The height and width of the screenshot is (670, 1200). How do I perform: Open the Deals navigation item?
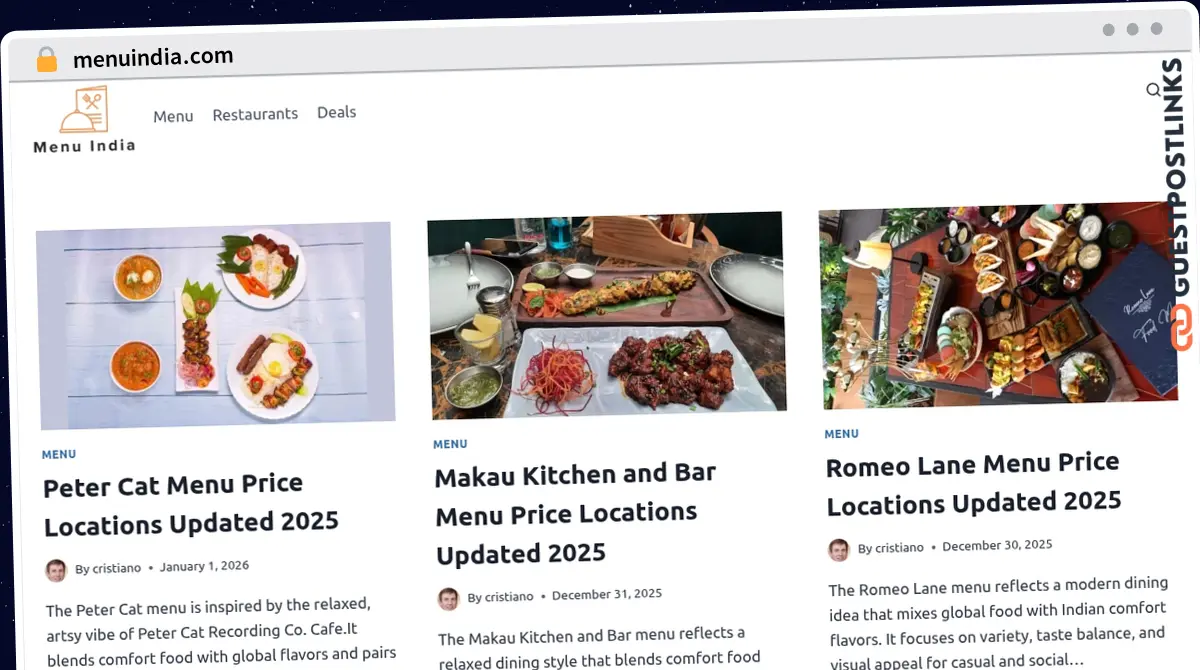pos(337,112)
